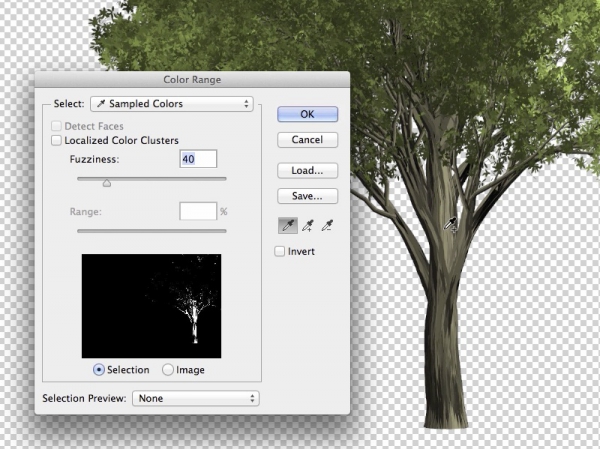
Task: Open the Select Sampled Colors dropdown
Action: [x=171, y=103]
